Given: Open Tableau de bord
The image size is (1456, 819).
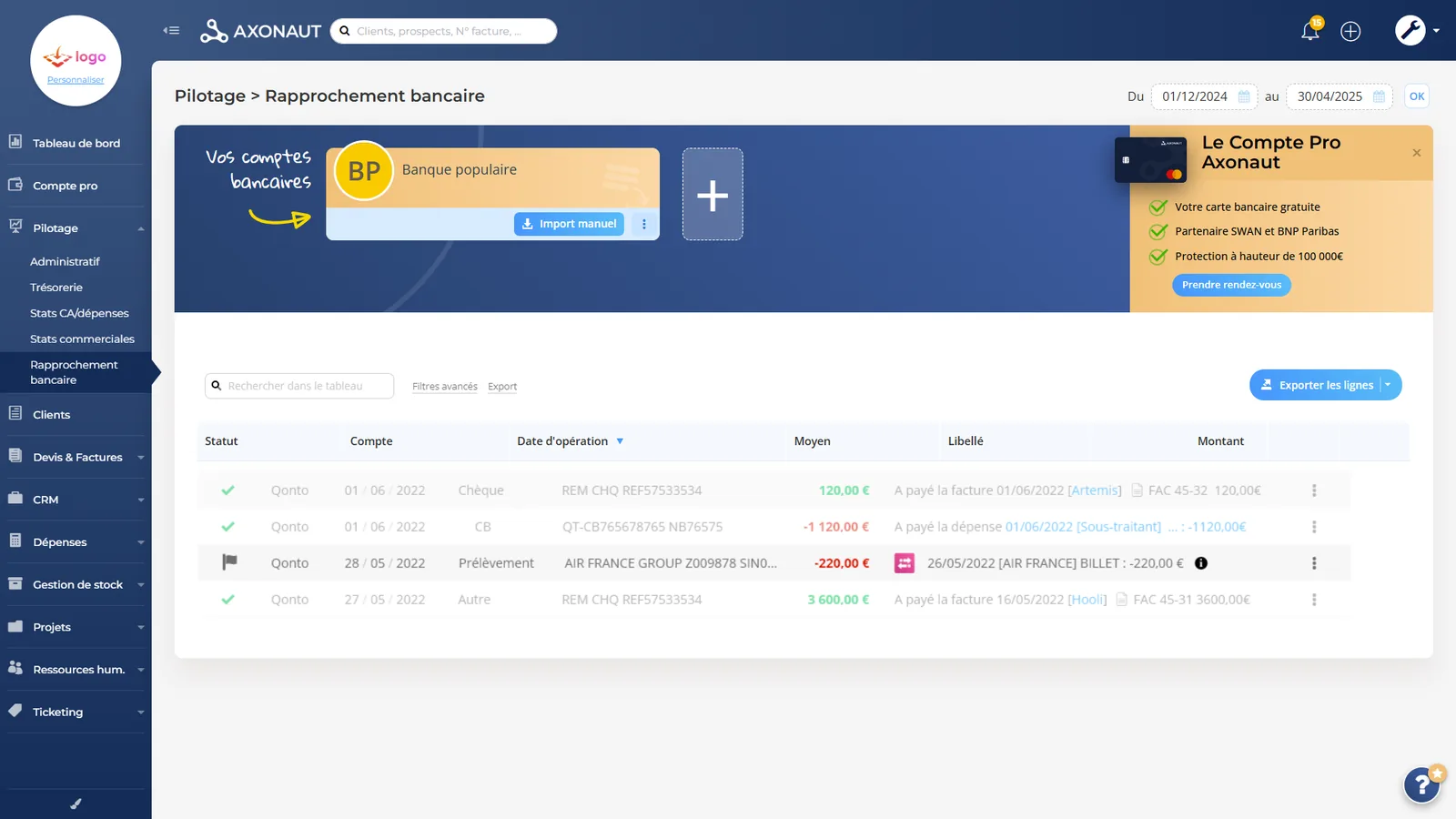Looking at the screenshot, I should pyautogui.click(x=76, y=143).
